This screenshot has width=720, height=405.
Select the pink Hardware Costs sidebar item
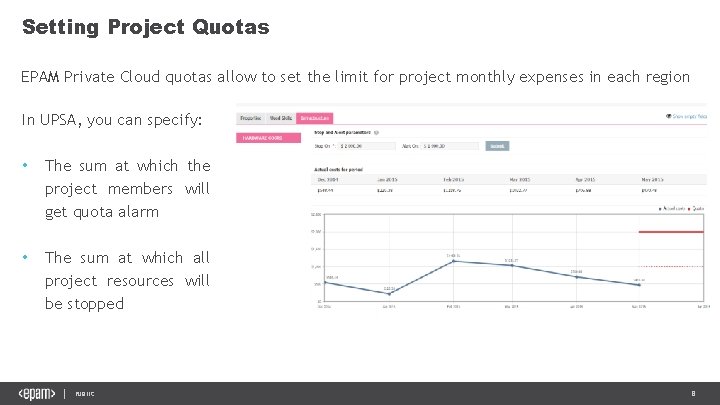click(x=269, y=138)
